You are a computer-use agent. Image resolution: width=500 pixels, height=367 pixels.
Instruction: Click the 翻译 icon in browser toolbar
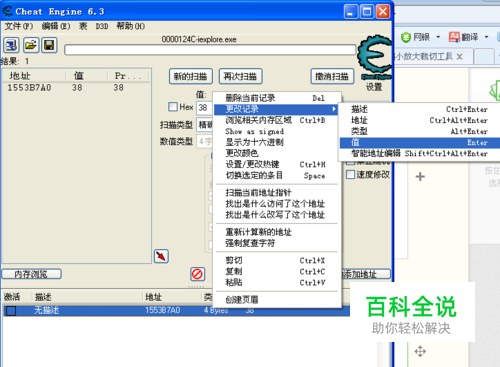454,37
